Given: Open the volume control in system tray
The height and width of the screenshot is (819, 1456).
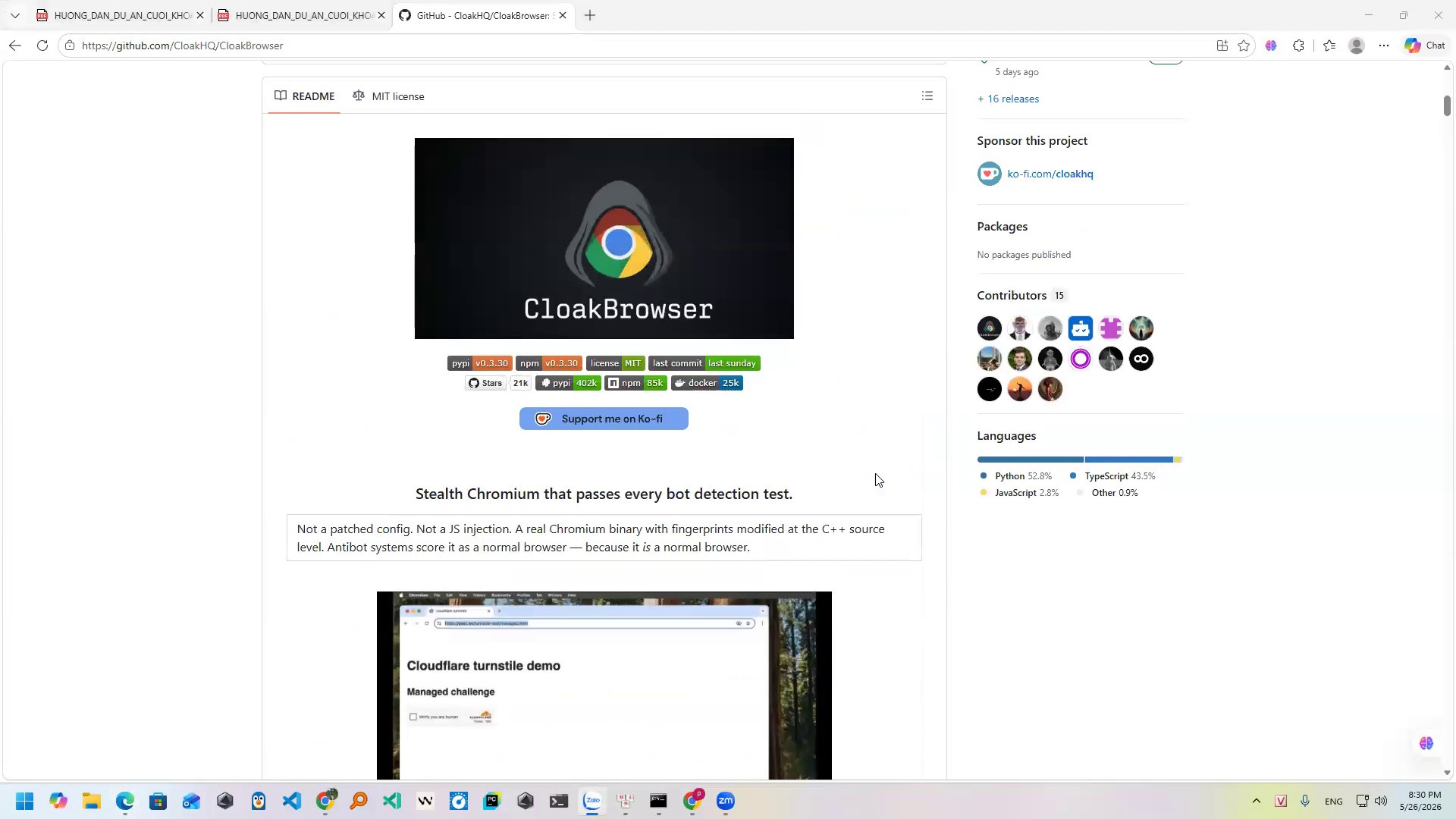Looking at the screenshot, I should [1381, 801].
